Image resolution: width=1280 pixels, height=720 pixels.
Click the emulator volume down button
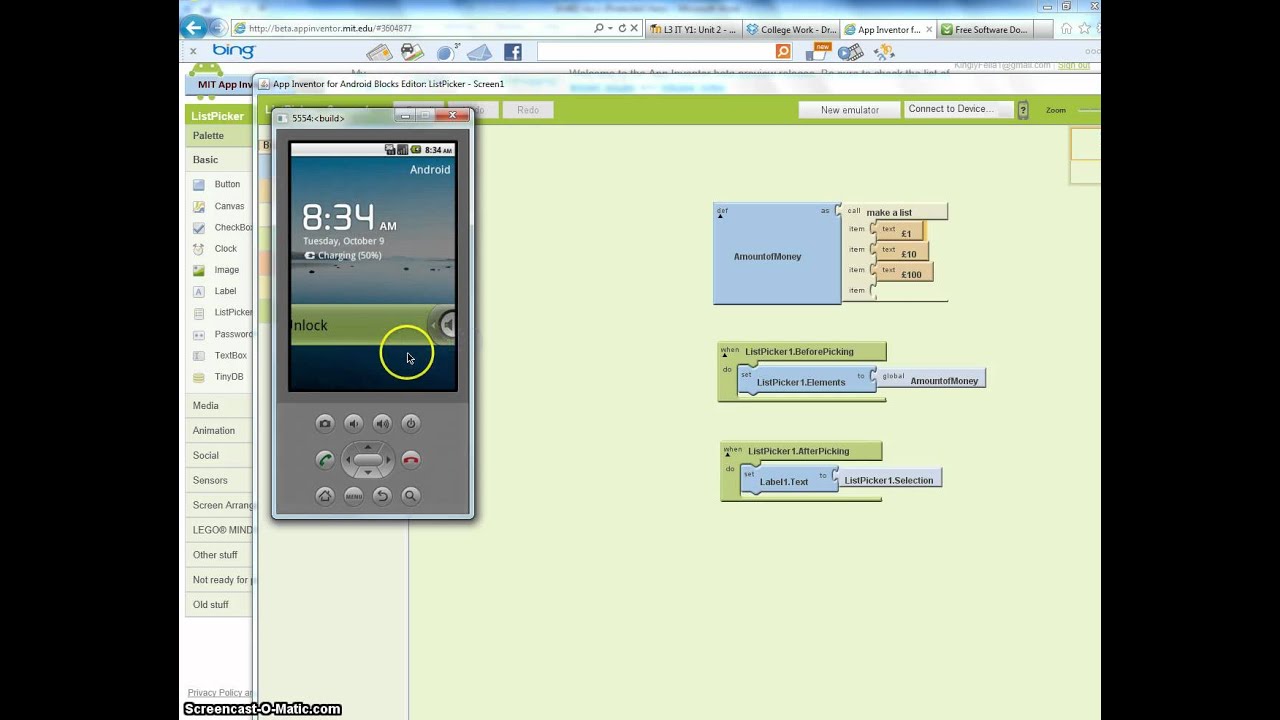pyautogui.click(x=353, y=424)
